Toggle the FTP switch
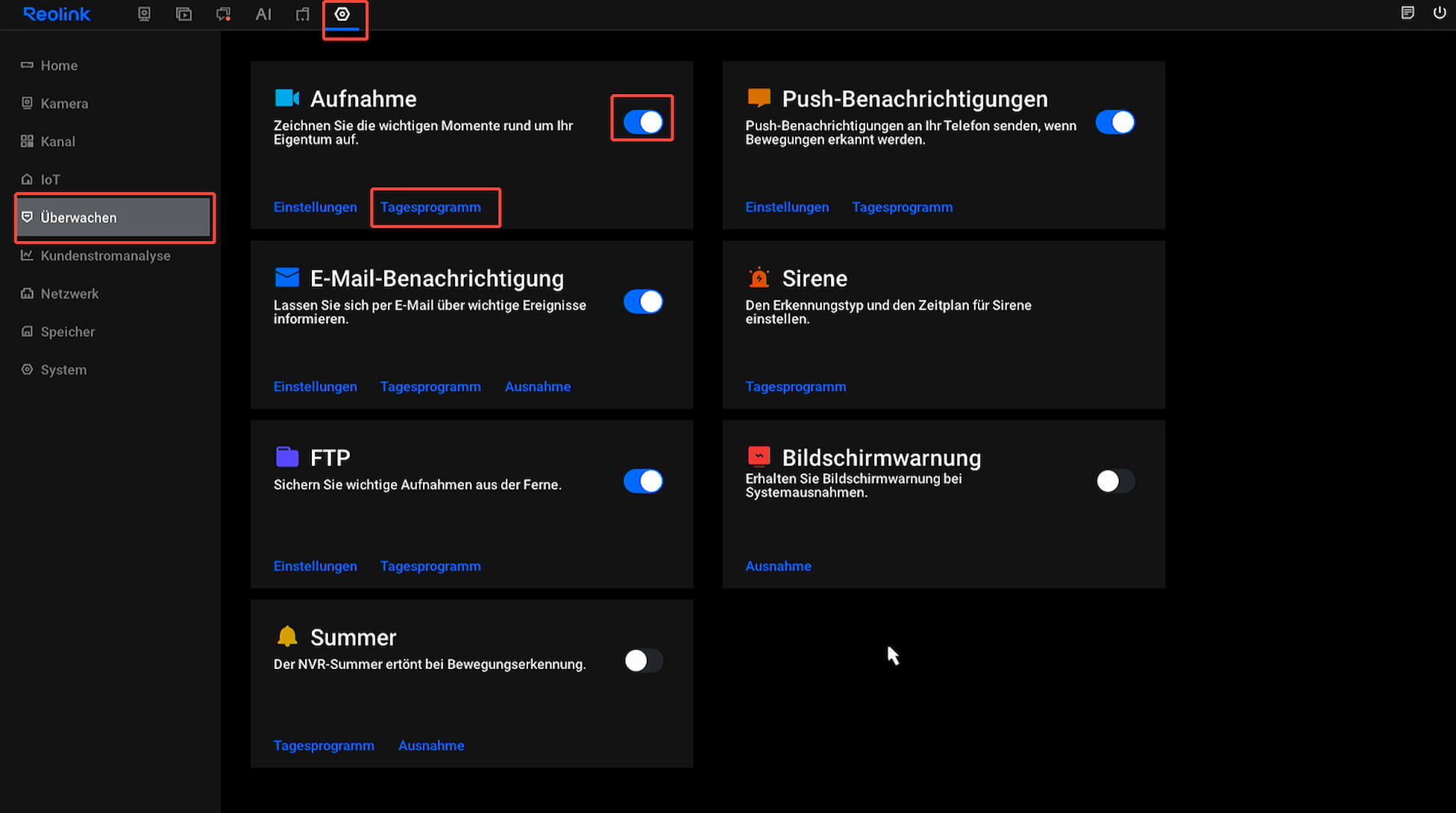The height and width of the screenshot is (813, 1456). click(x=643, y=481)
